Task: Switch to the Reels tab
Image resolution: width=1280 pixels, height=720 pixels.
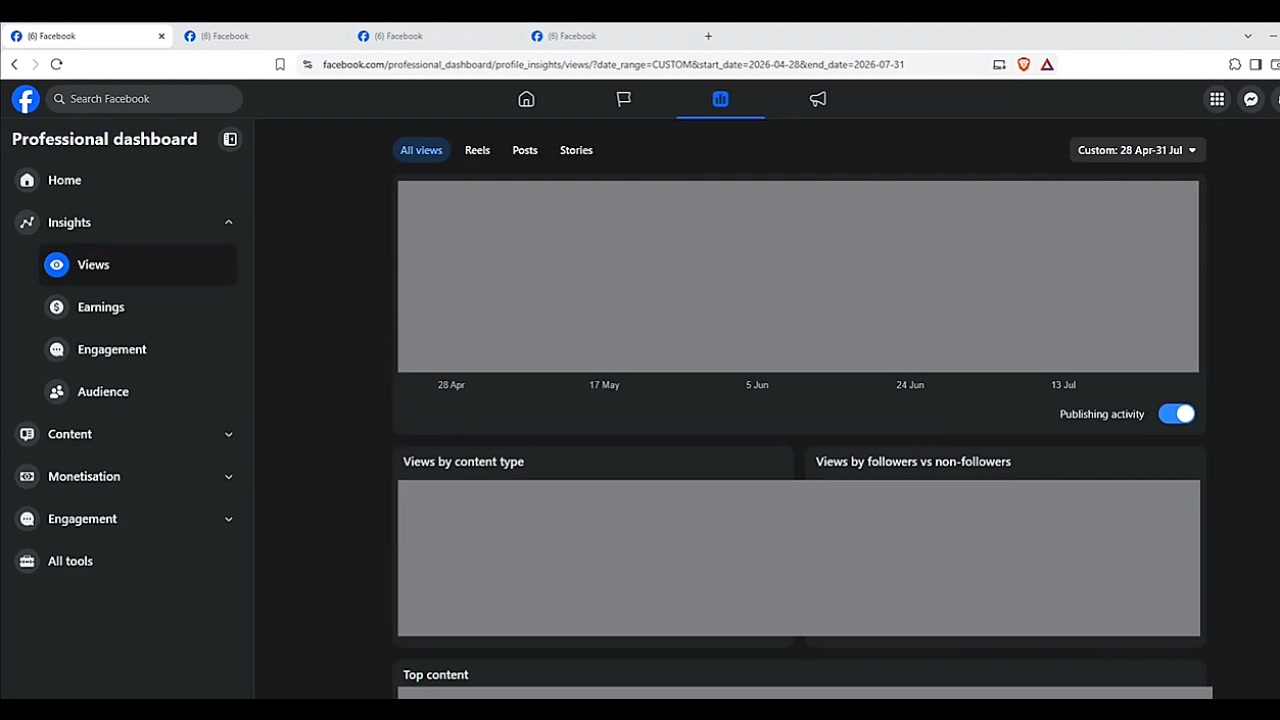Action: coord(477,150)
